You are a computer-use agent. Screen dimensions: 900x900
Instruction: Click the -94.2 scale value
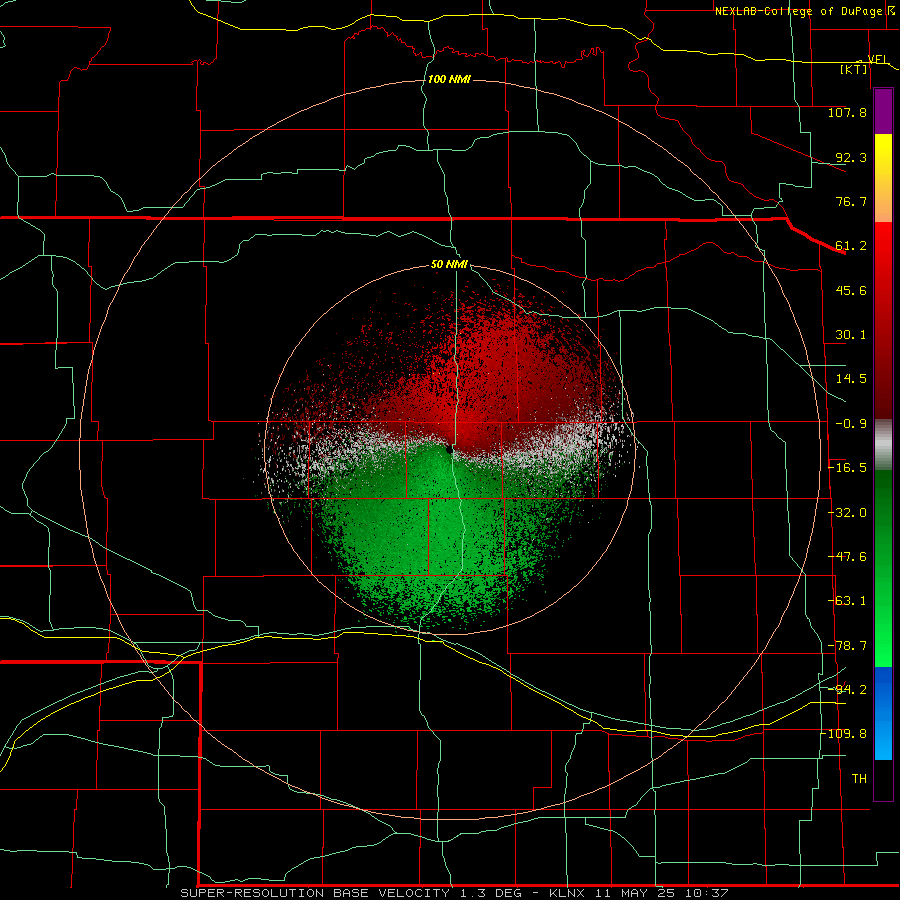[x=847, y=689]
